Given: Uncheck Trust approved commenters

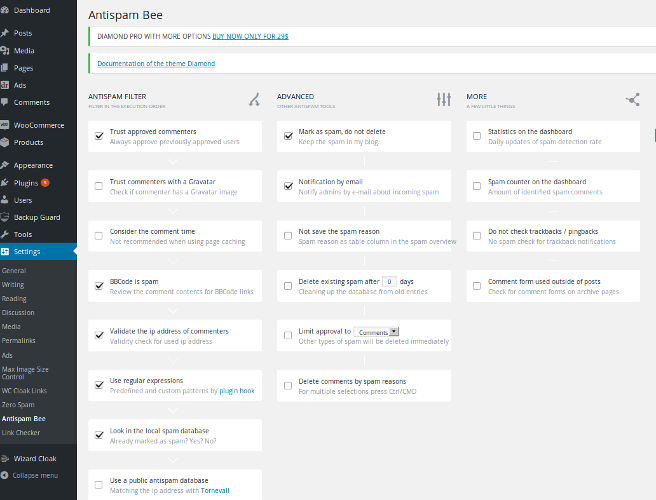Looking at the screenshot, I should [x=99, y=136].
